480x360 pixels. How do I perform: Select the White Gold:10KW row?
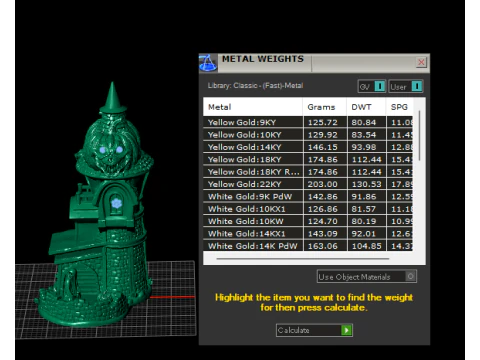coord(308,221)
